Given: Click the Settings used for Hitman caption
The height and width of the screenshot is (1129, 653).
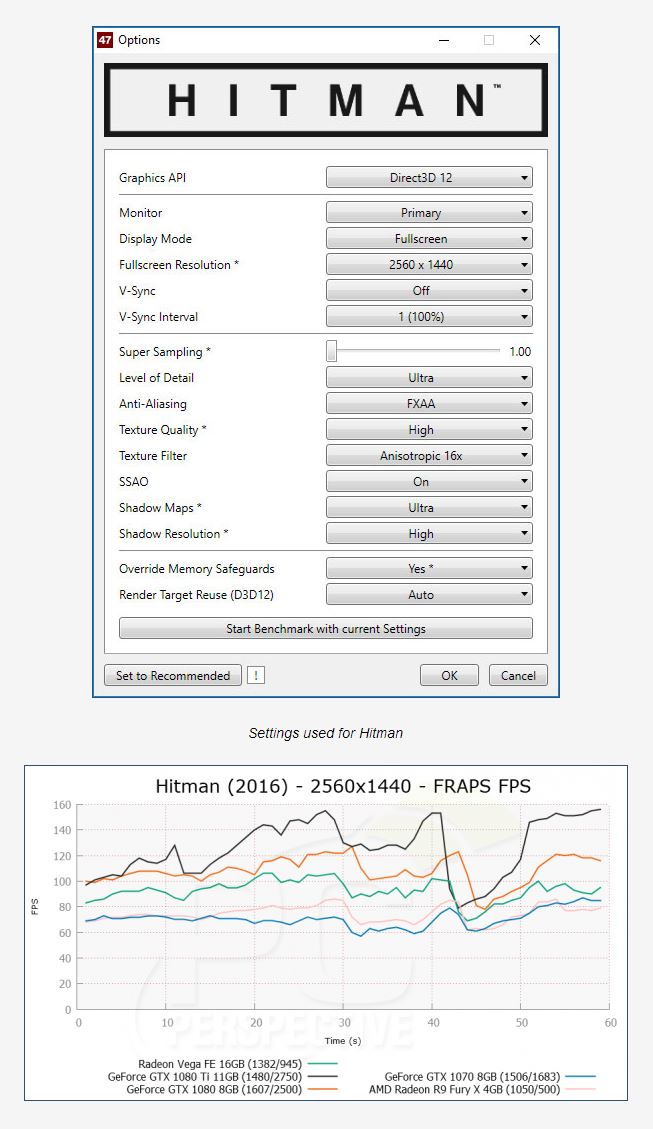Looking at the screenshot, I should (x=325, y=733).
